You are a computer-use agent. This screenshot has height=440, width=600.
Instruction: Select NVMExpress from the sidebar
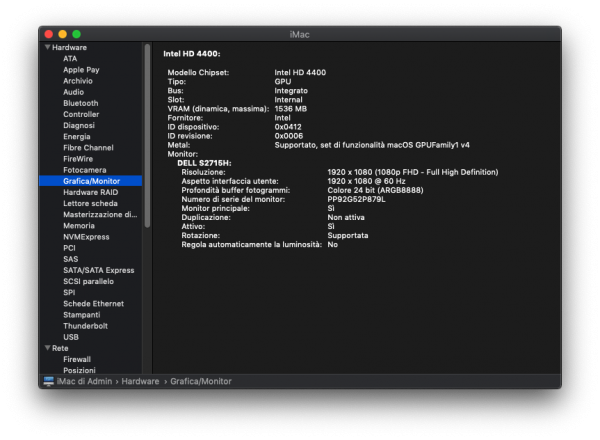(86, 237)
